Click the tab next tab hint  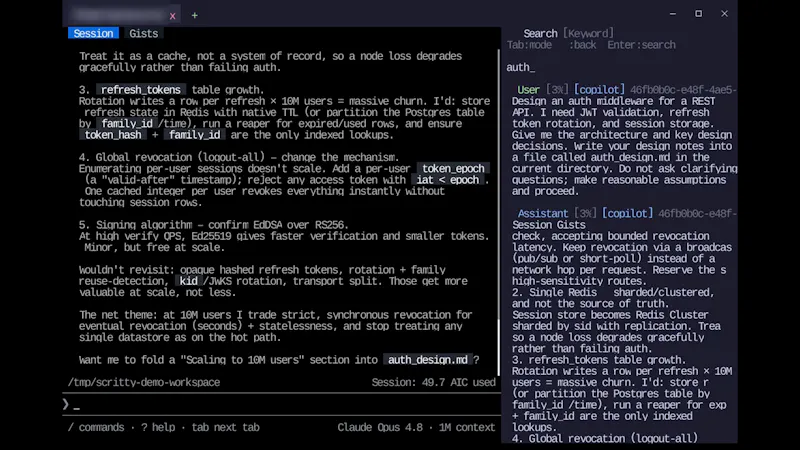[226, 427]
